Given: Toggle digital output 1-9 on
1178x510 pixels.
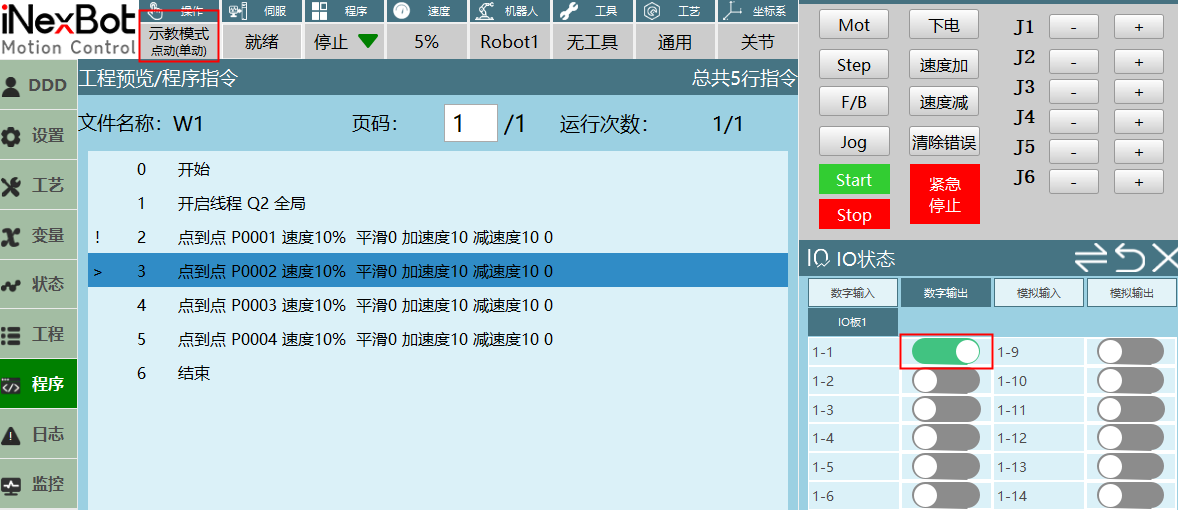Looking at the screenshot, I should pos(1131,352).
